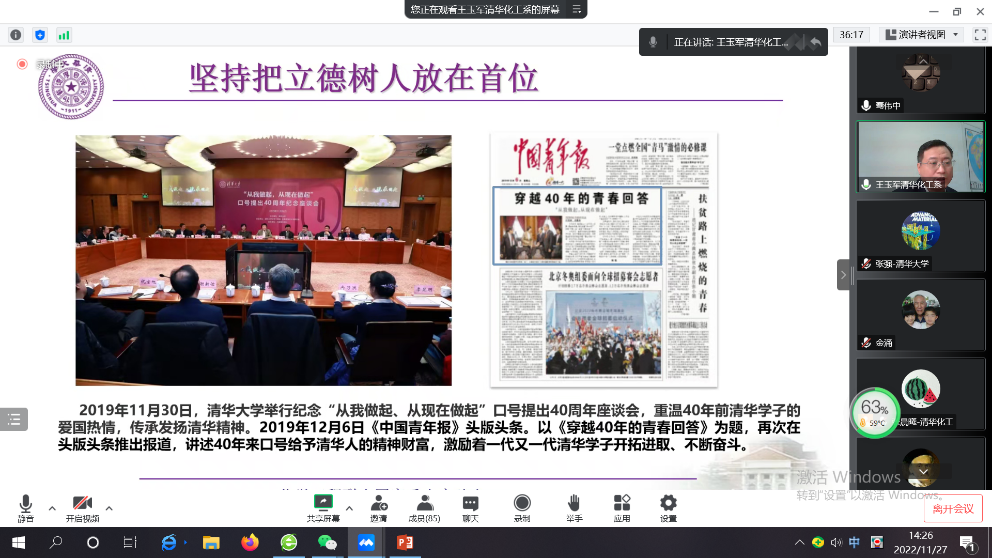
Task: Start recording the meeting
Action: point(522,509)
